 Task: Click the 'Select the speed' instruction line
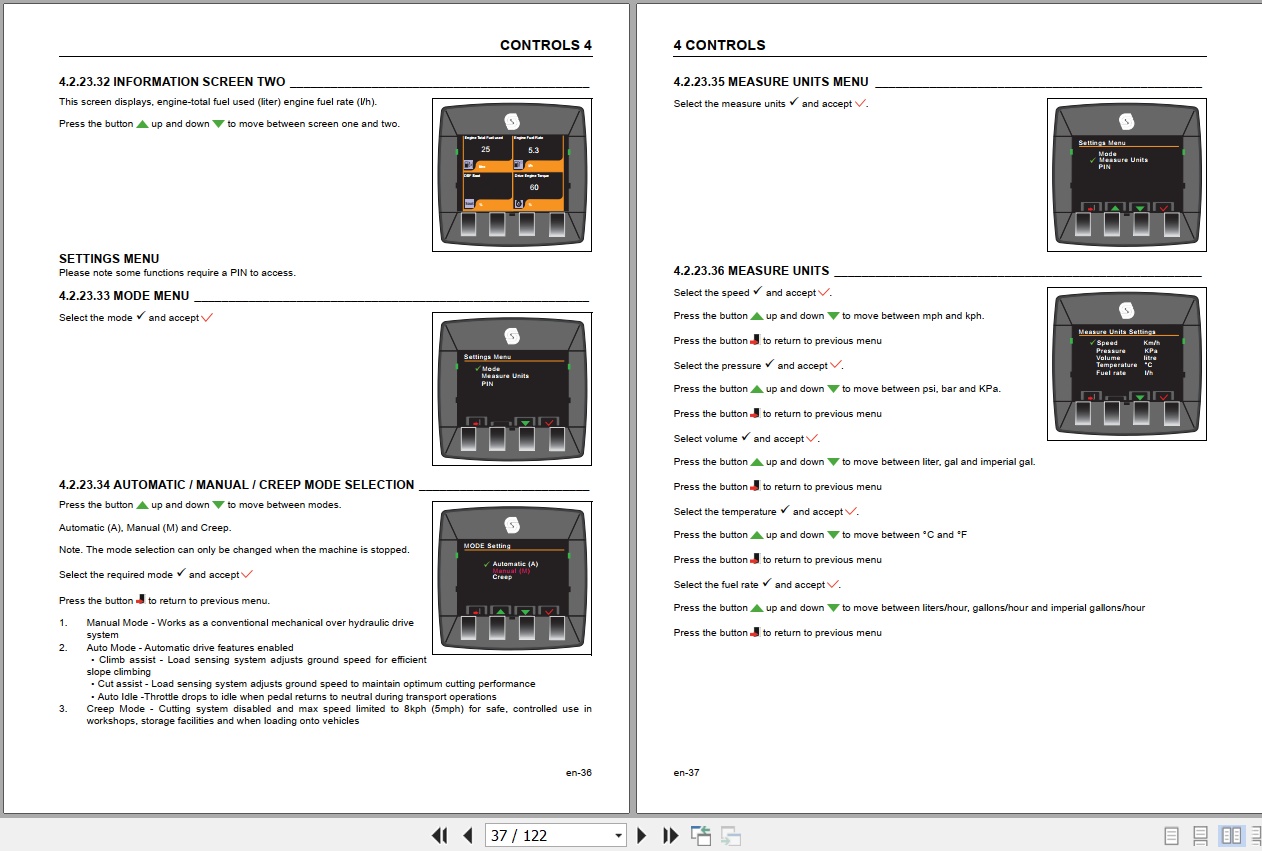(x=753, y=293)
